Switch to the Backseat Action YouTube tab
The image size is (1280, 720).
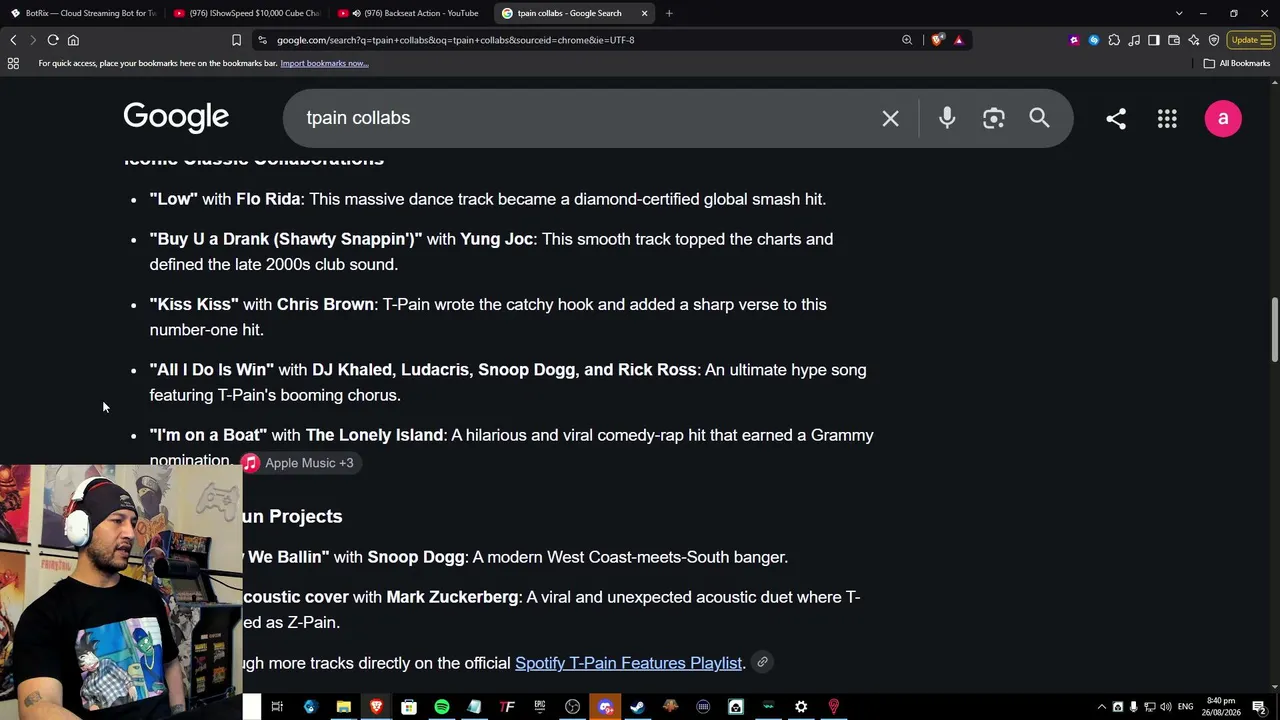coord(410,13)
